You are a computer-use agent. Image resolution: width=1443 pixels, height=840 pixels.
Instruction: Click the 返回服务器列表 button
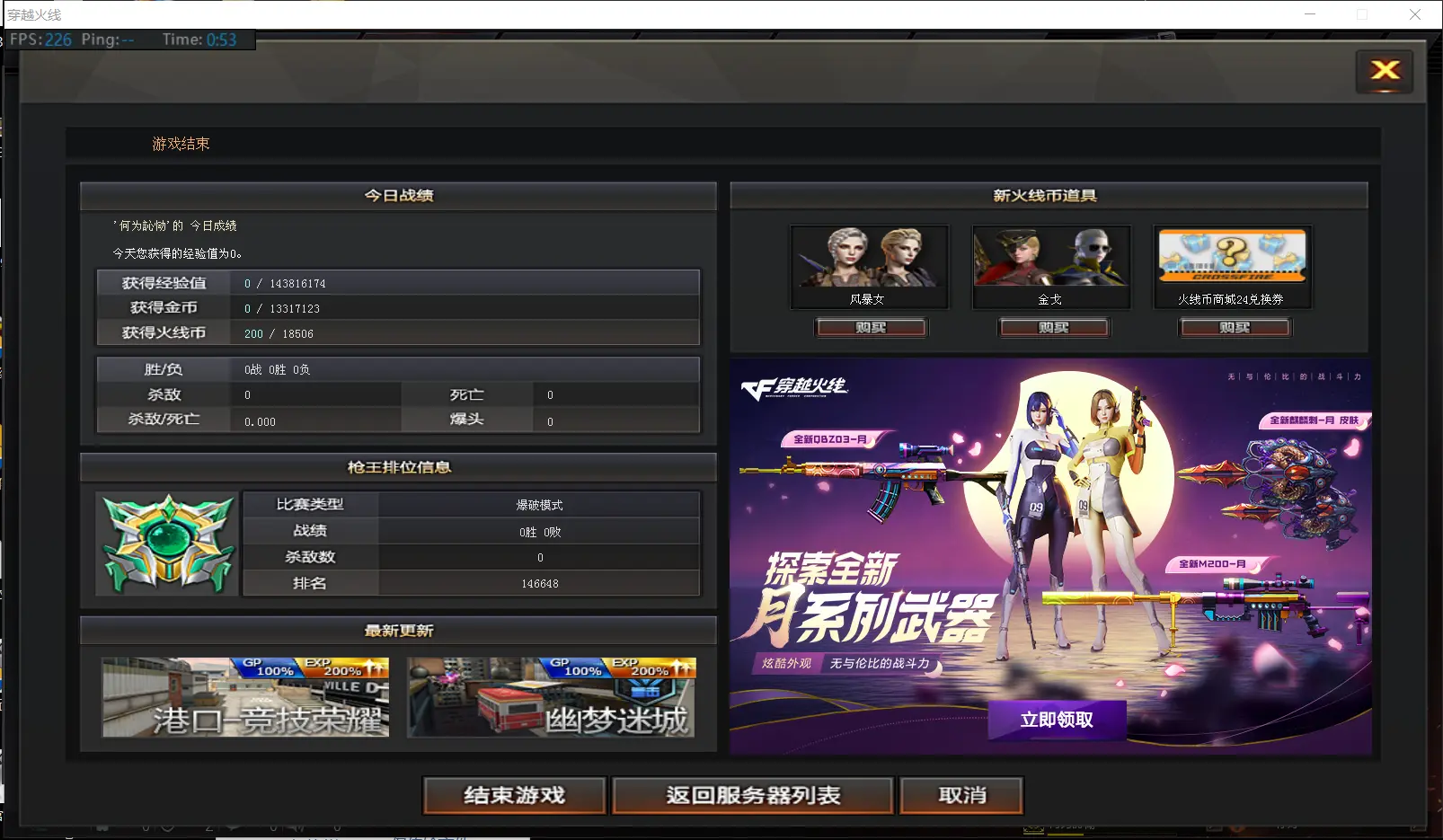coord(753,795)
